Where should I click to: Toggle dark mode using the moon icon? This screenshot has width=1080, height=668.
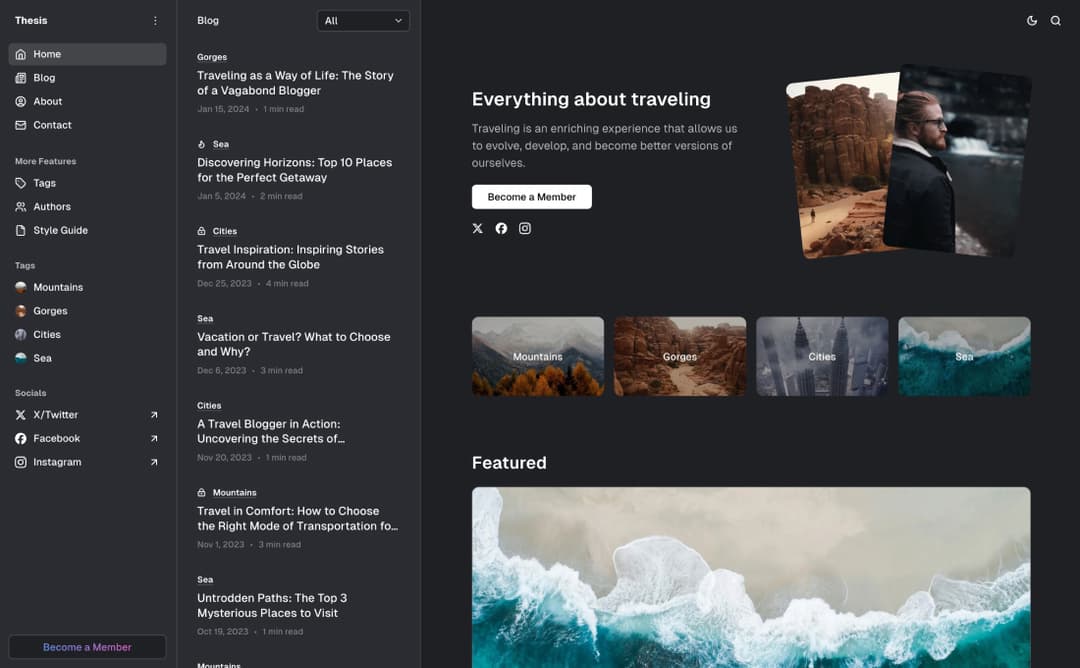point(1032,20)
